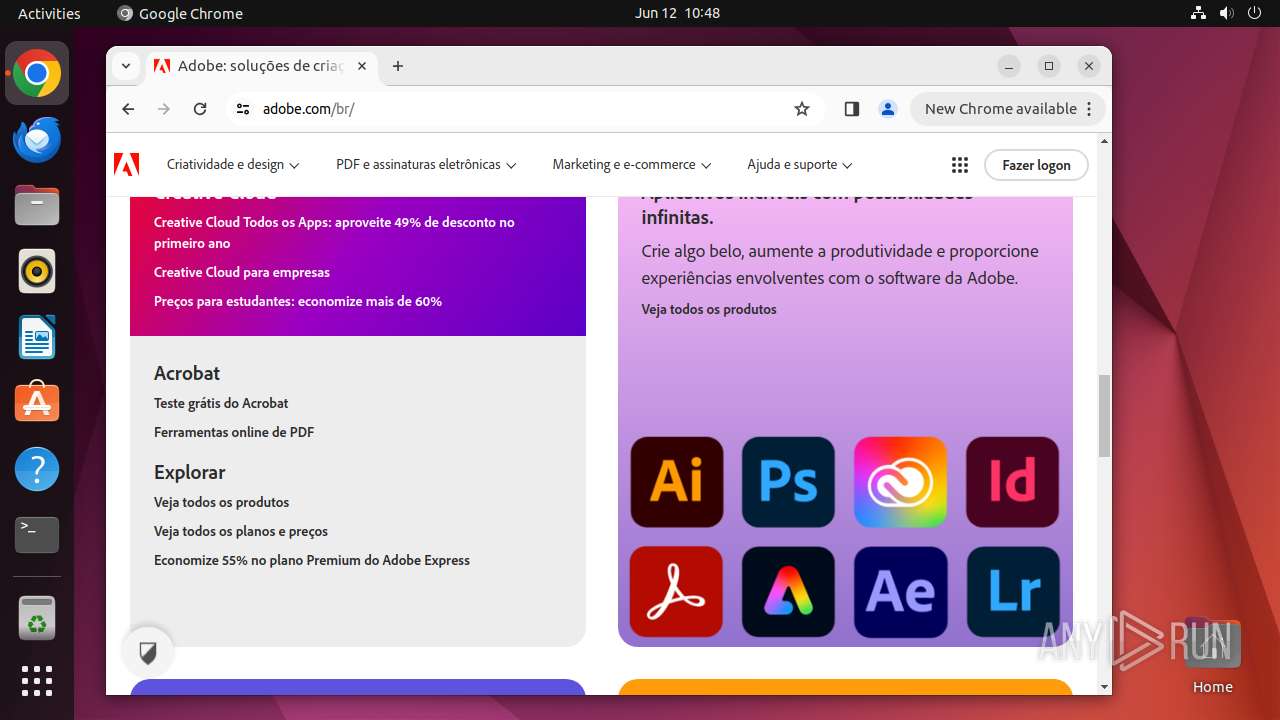Open a new Chrome tab
1280x720 pixels.
pyautogui.click(x=398, y=66)
